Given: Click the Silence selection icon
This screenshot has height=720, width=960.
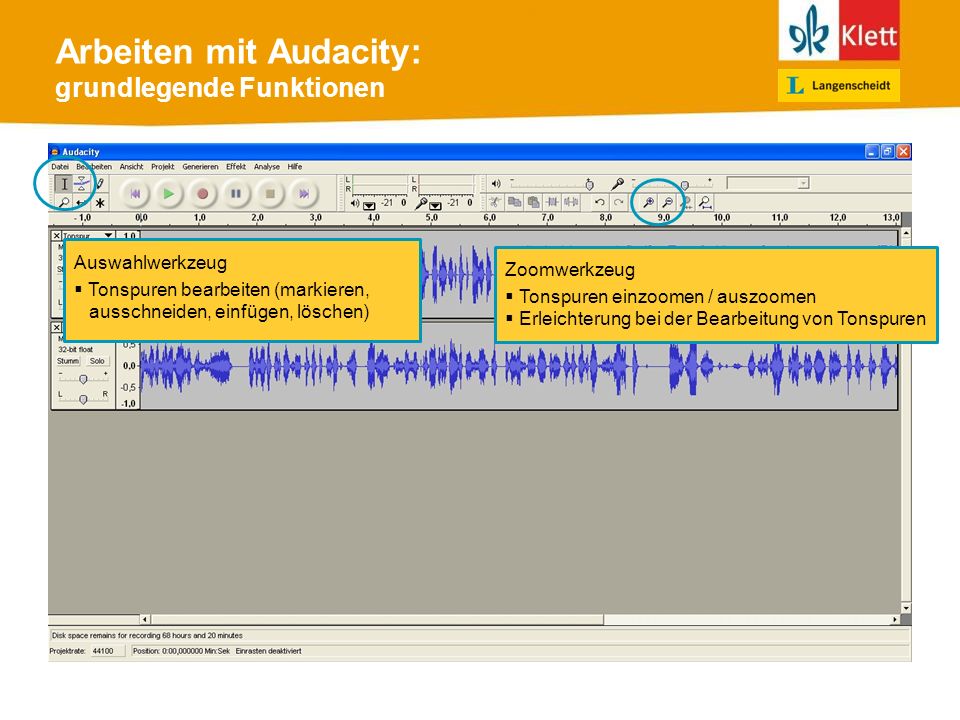Looking at the screenshot, I should click(571, 202).
